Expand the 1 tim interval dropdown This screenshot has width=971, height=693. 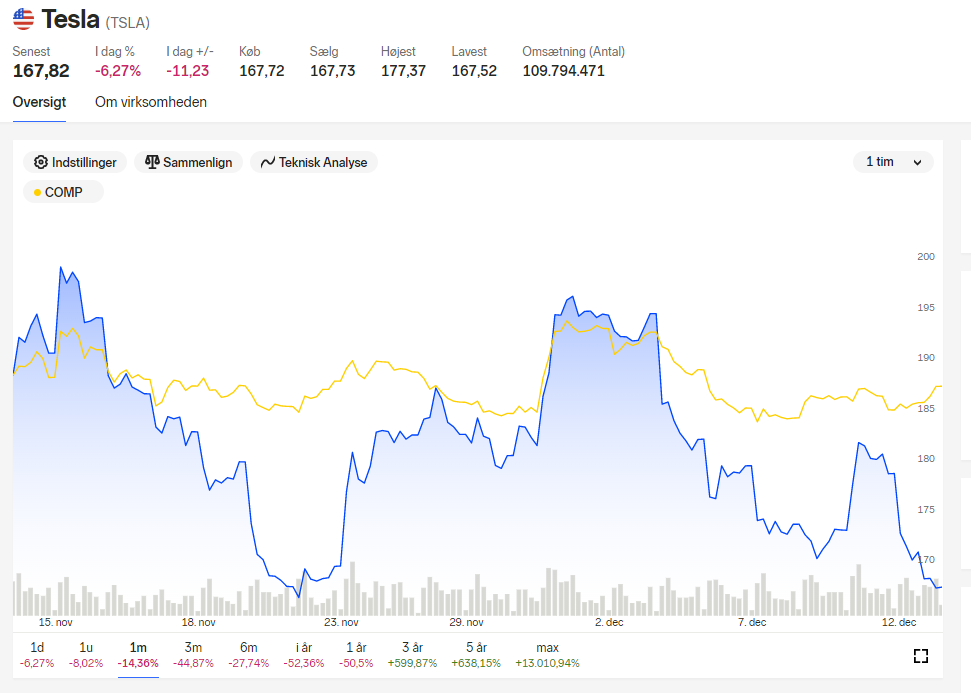click(x=893, y=162)
